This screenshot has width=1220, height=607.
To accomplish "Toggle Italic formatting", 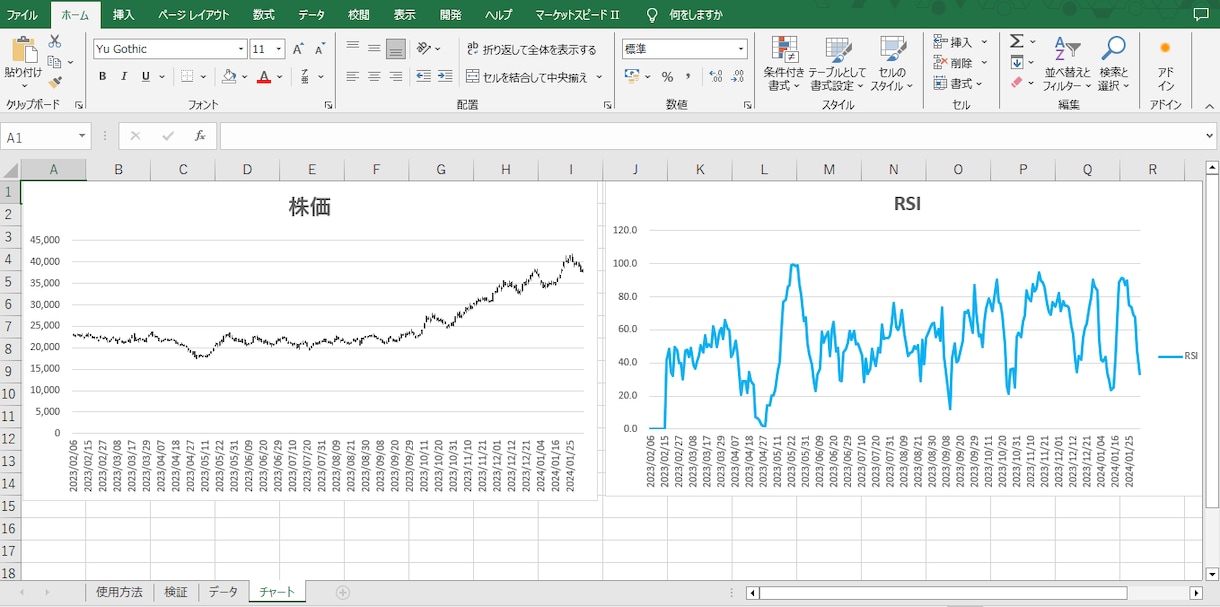I will tap(124, 77).
